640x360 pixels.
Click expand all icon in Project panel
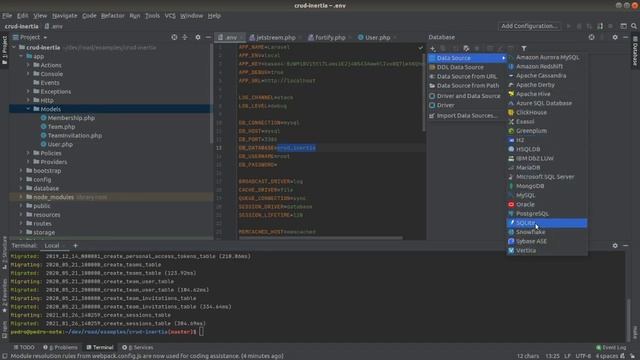pos(185,37)
